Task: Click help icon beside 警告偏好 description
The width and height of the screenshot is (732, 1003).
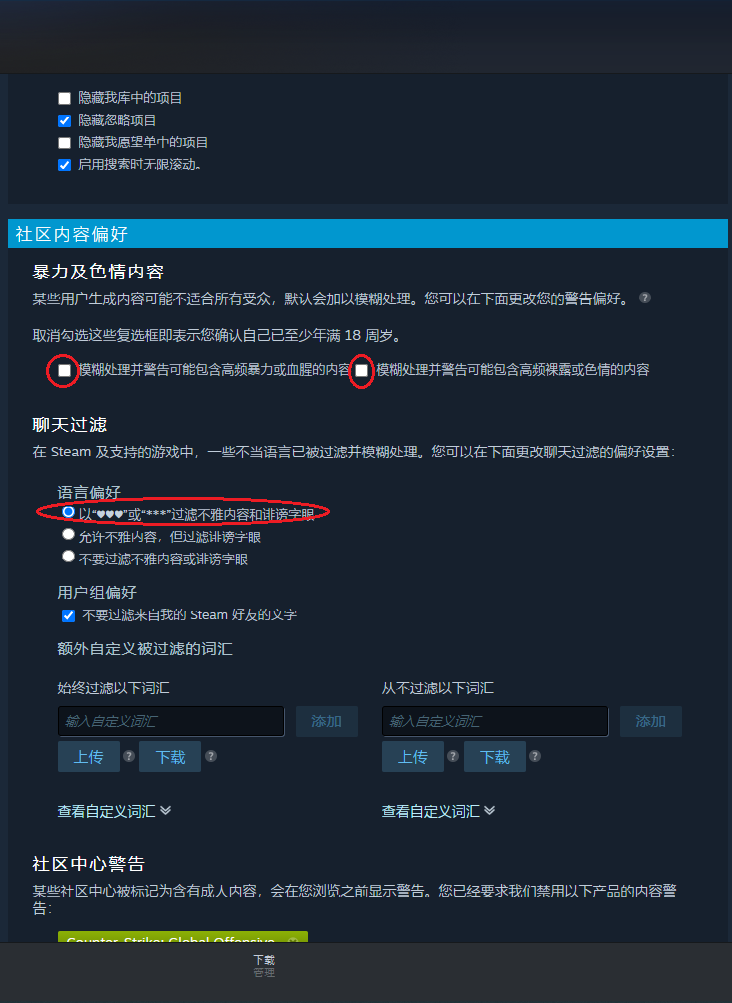Action: coord(645,297)
